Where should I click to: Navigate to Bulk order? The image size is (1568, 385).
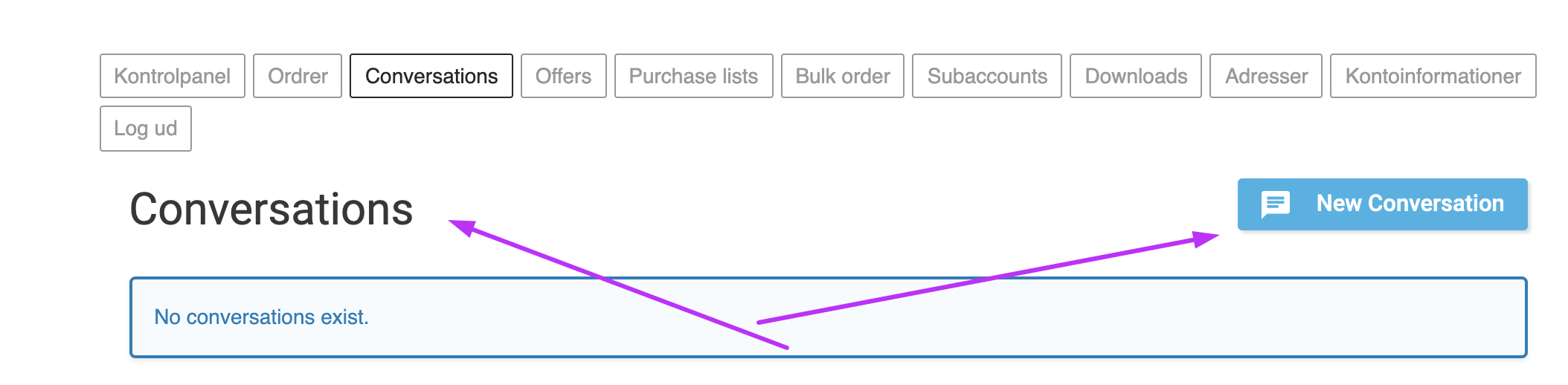[843, 76]
